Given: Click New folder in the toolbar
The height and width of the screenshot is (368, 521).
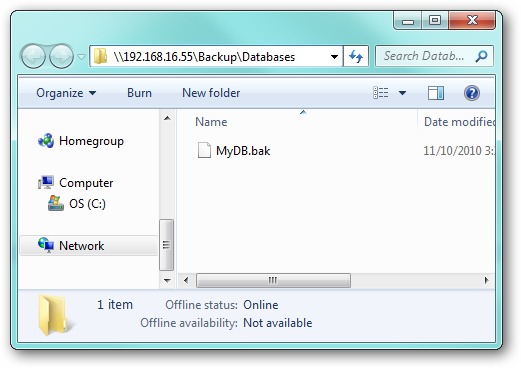Looking at the screenshot, I should (211, 93).
